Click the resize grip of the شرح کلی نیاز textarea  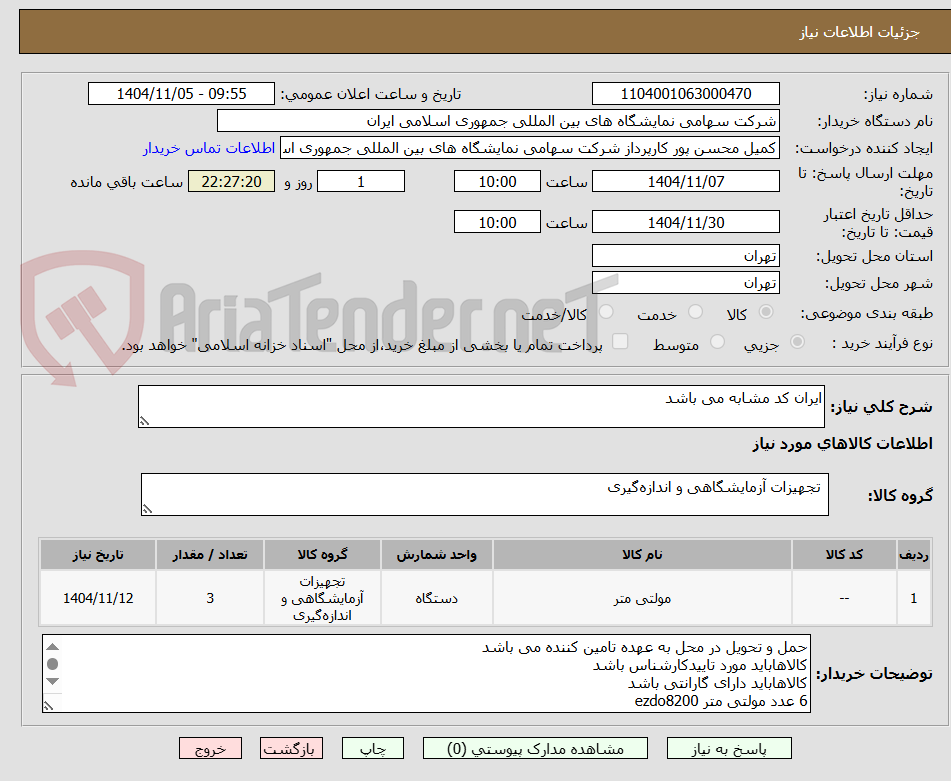point(143,422)
